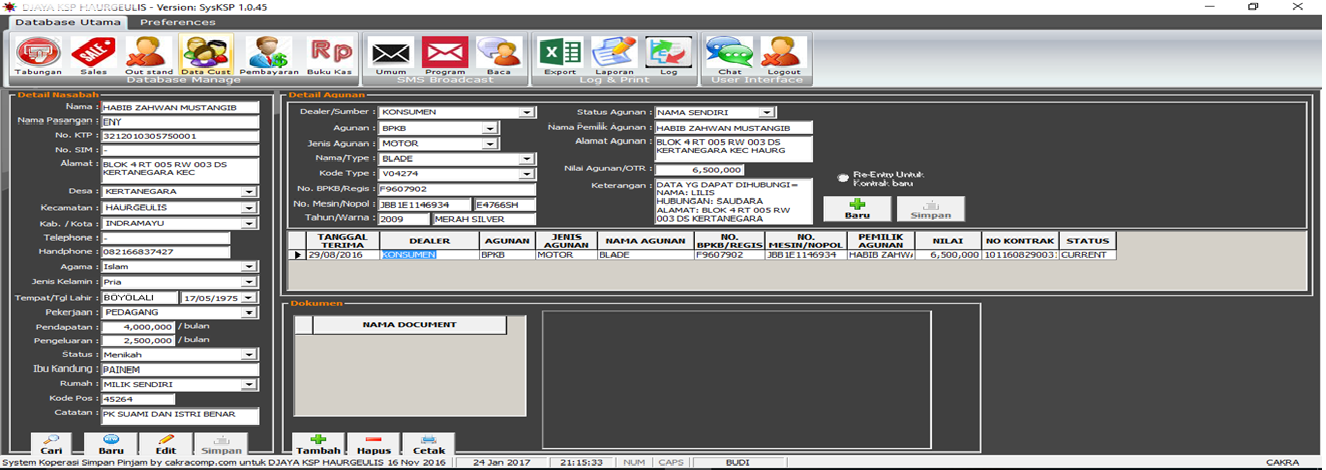Image resolution: width=1326 pixels, height=470 pixels.
Task: Open the Out stand icon
Action: pos(149,55)
